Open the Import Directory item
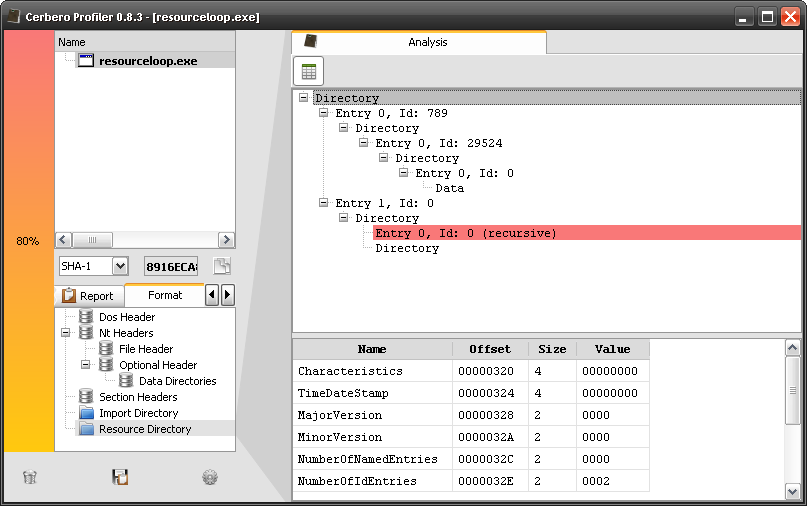 138,413
